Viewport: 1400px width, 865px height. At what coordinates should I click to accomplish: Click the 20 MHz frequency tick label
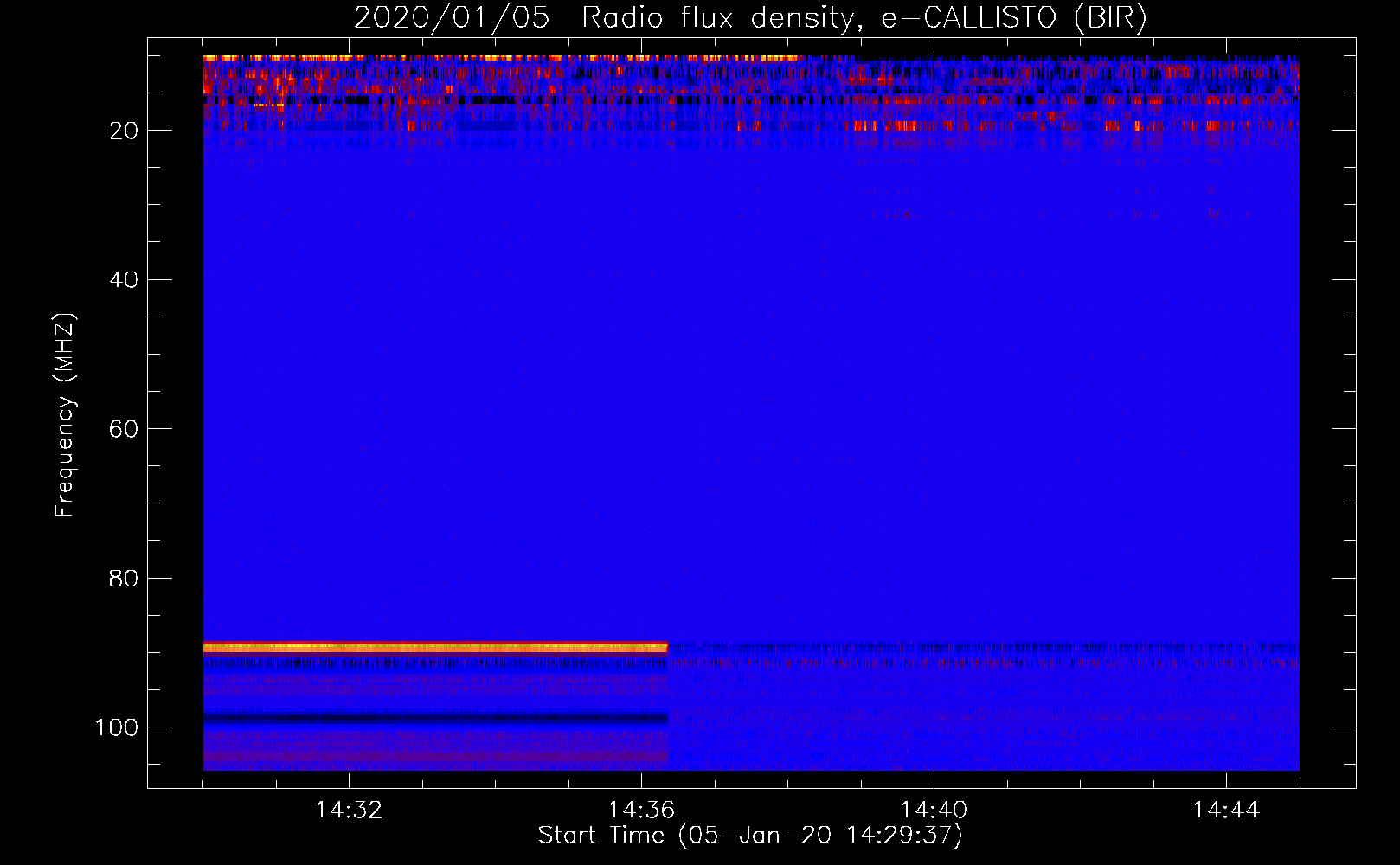(x=124, y=131)
